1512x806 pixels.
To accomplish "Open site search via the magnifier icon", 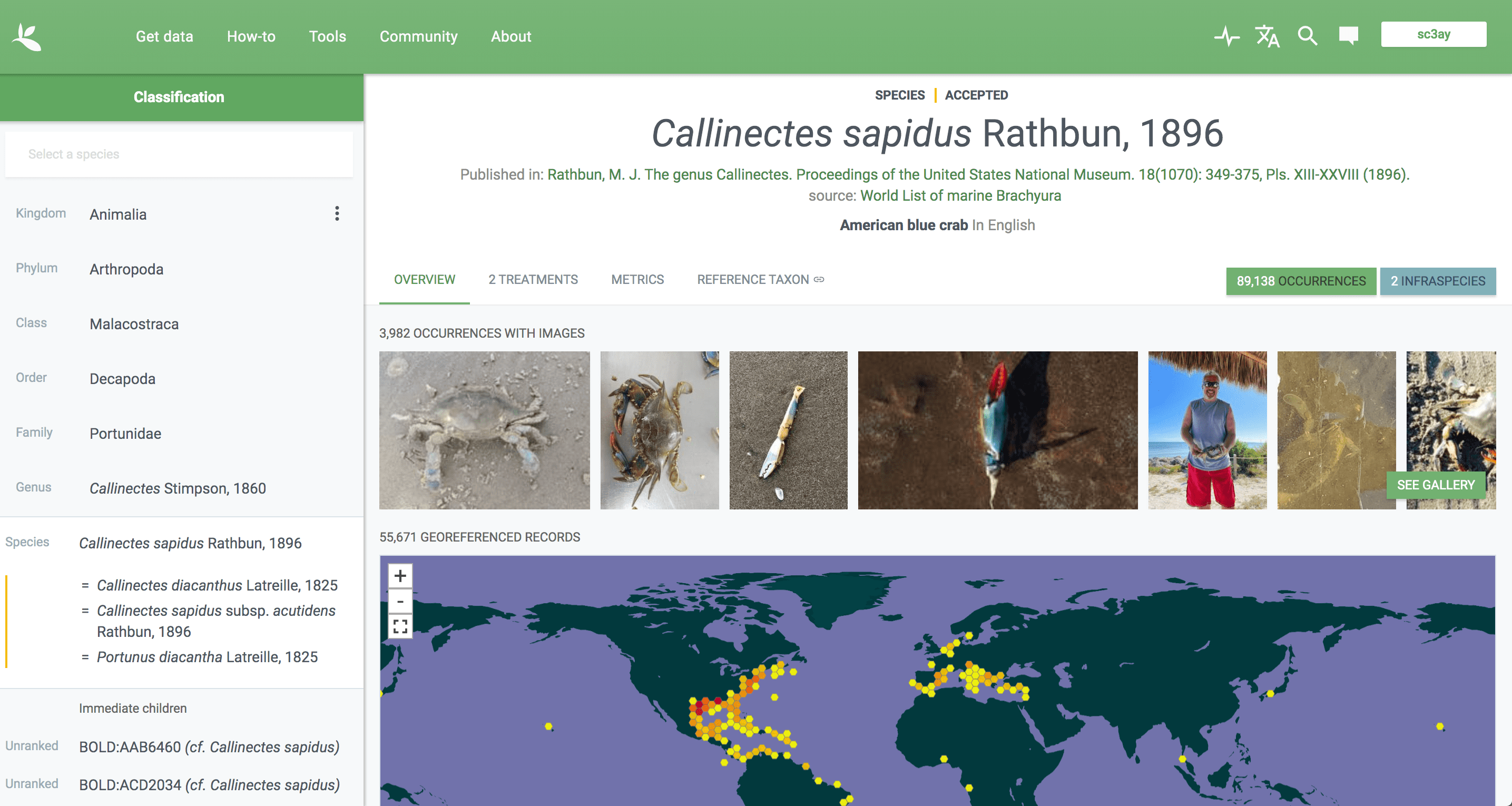I will [x=1307, y=36].
